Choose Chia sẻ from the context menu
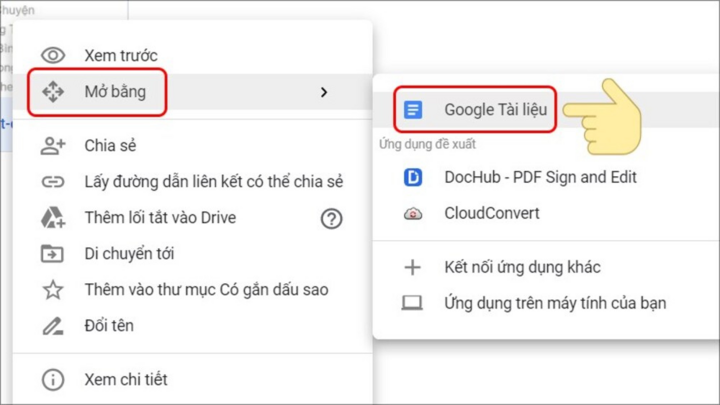The height and width of the screenshot is (405, 720). pos(192,146)
